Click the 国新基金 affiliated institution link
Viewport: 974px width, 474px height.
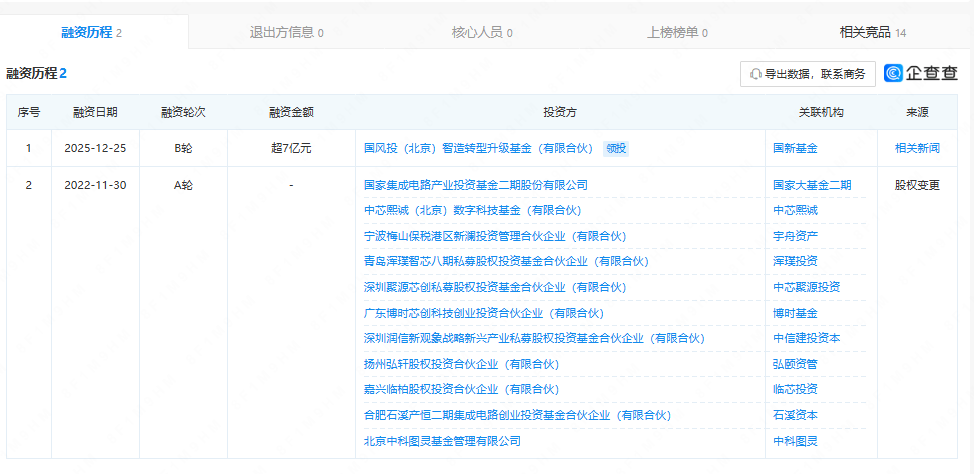pyautogui.click(x=795, y=148)
